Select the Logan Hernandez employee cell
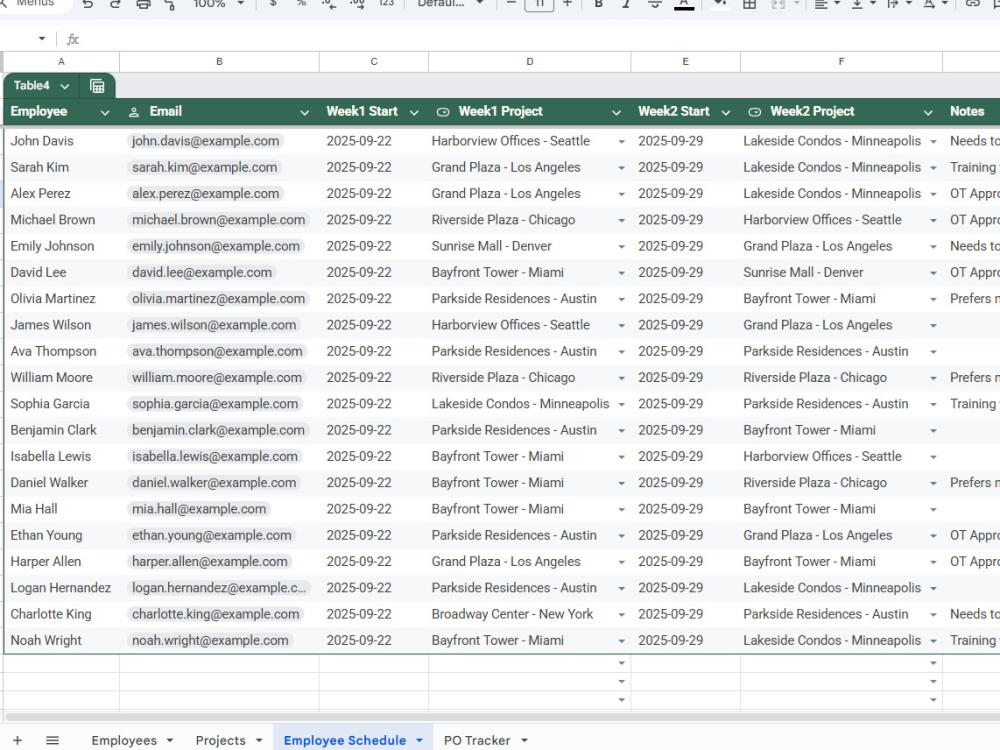Screen dimensions: 1000x750 coord(61,588)
